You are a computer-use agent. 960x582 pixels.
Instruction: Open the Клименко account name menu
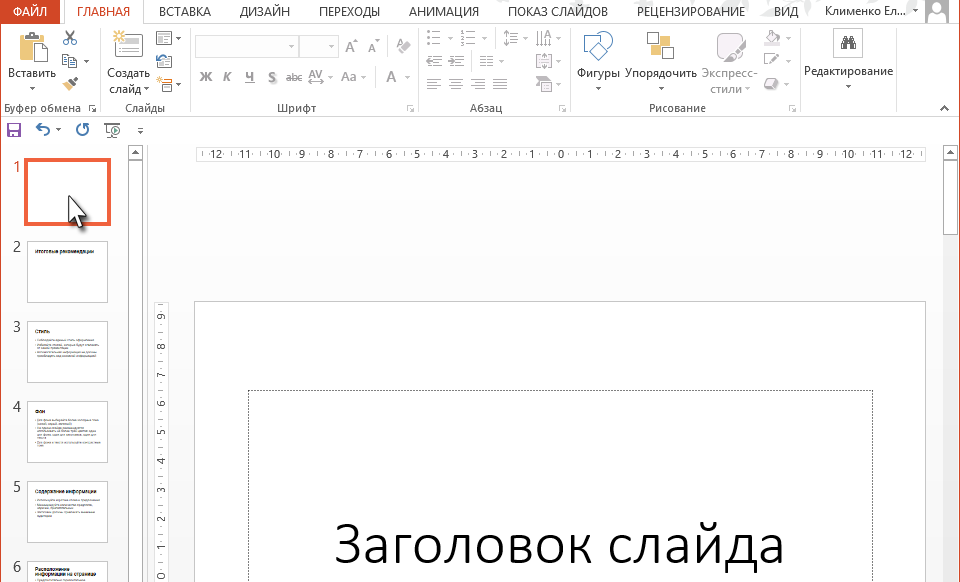pos(872,11)
